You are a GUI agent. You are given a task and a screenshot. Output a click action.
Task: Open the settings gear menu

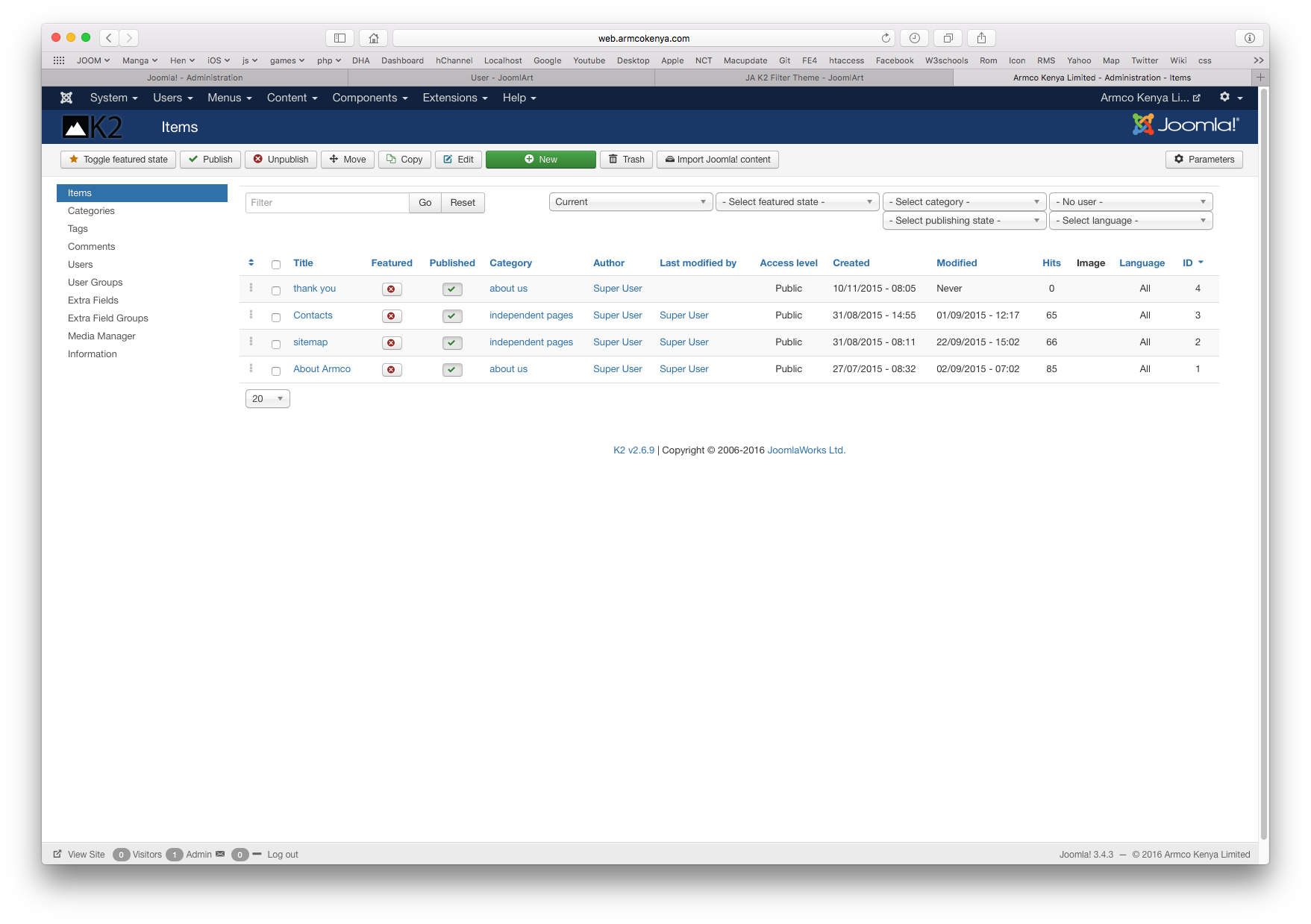1230,98
